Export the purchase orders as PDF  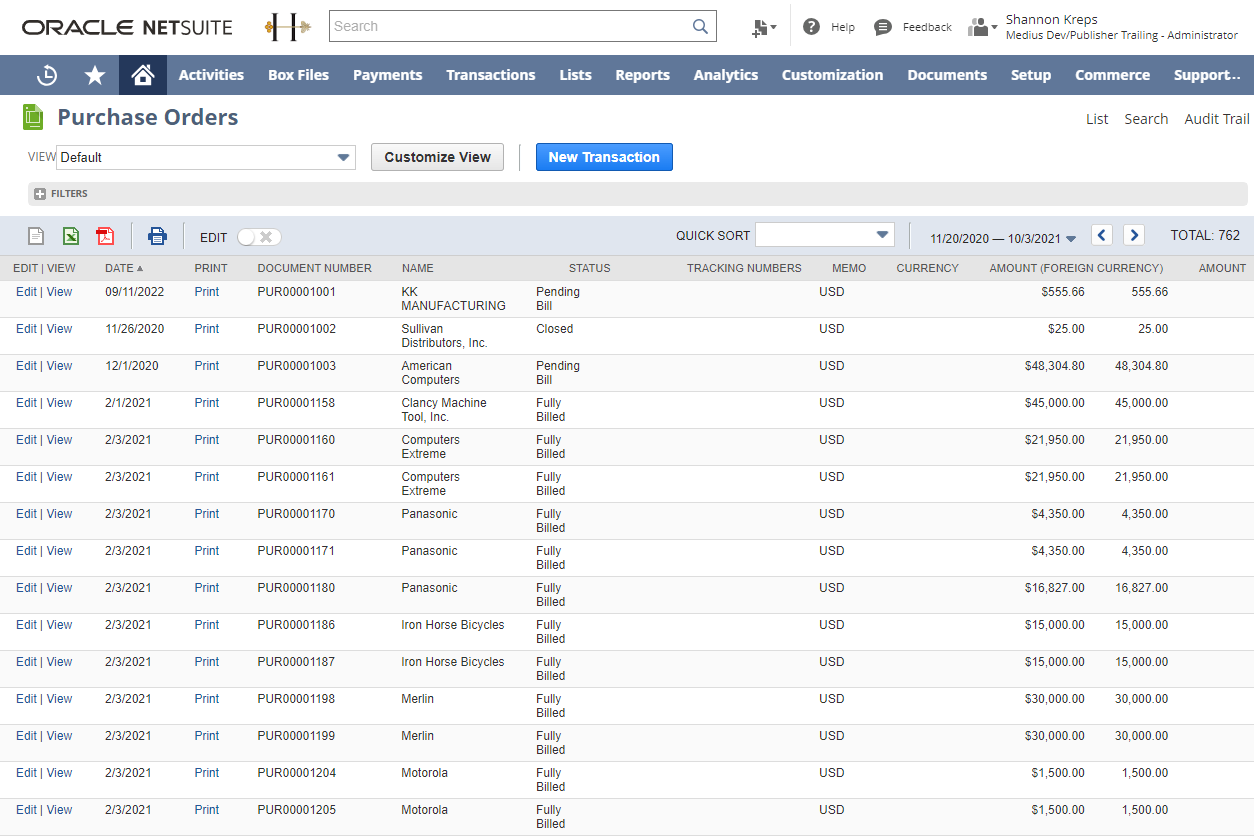click(x=105, y=236)
